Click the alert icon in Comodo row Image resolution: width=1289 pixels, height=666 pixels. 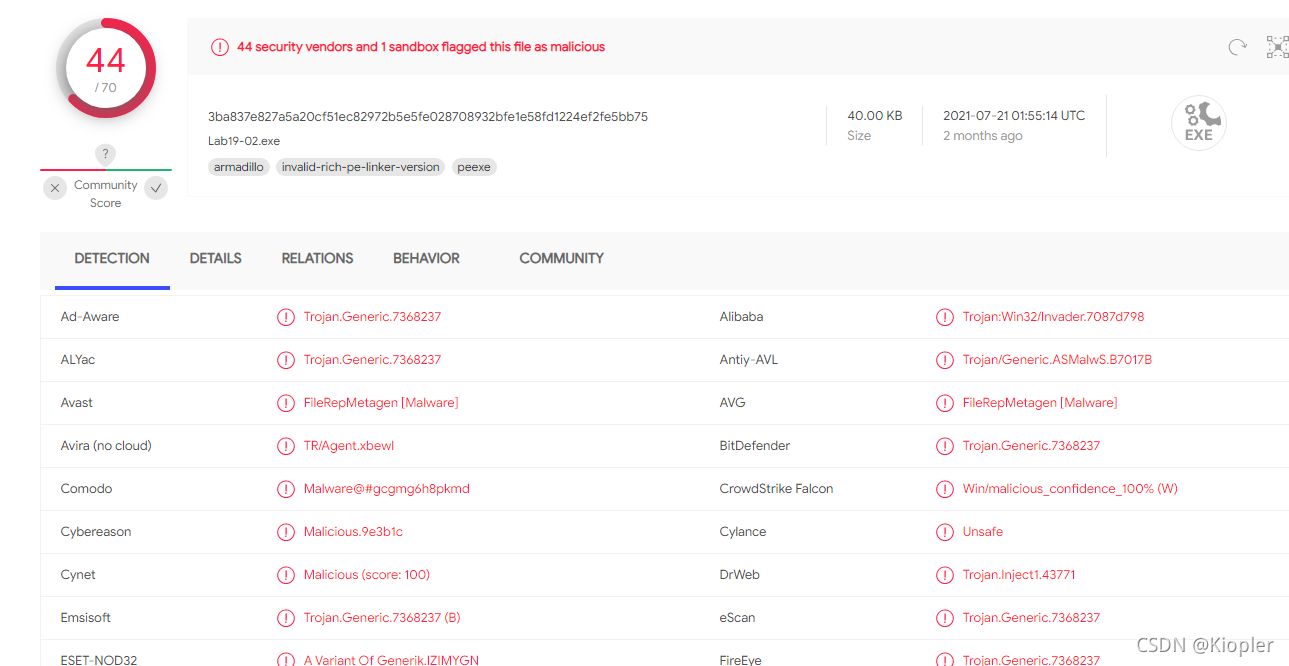286,489
